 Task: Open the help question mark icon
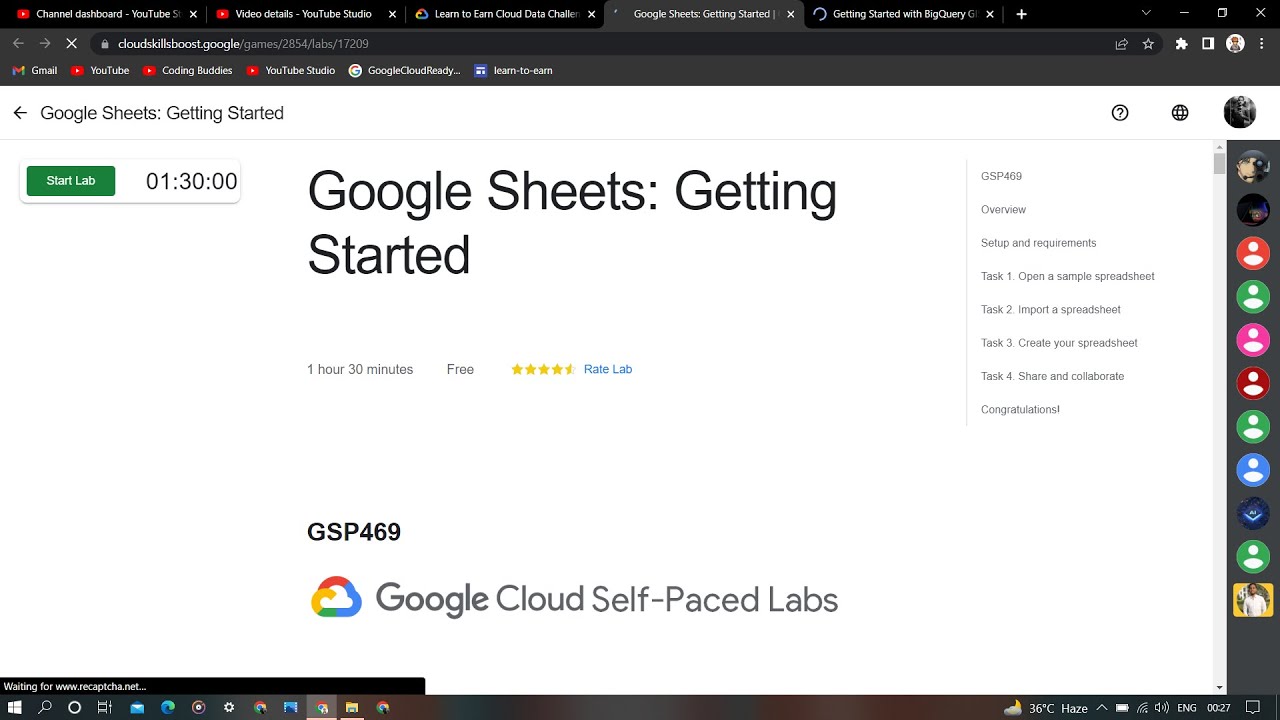tap(1120, 113)
